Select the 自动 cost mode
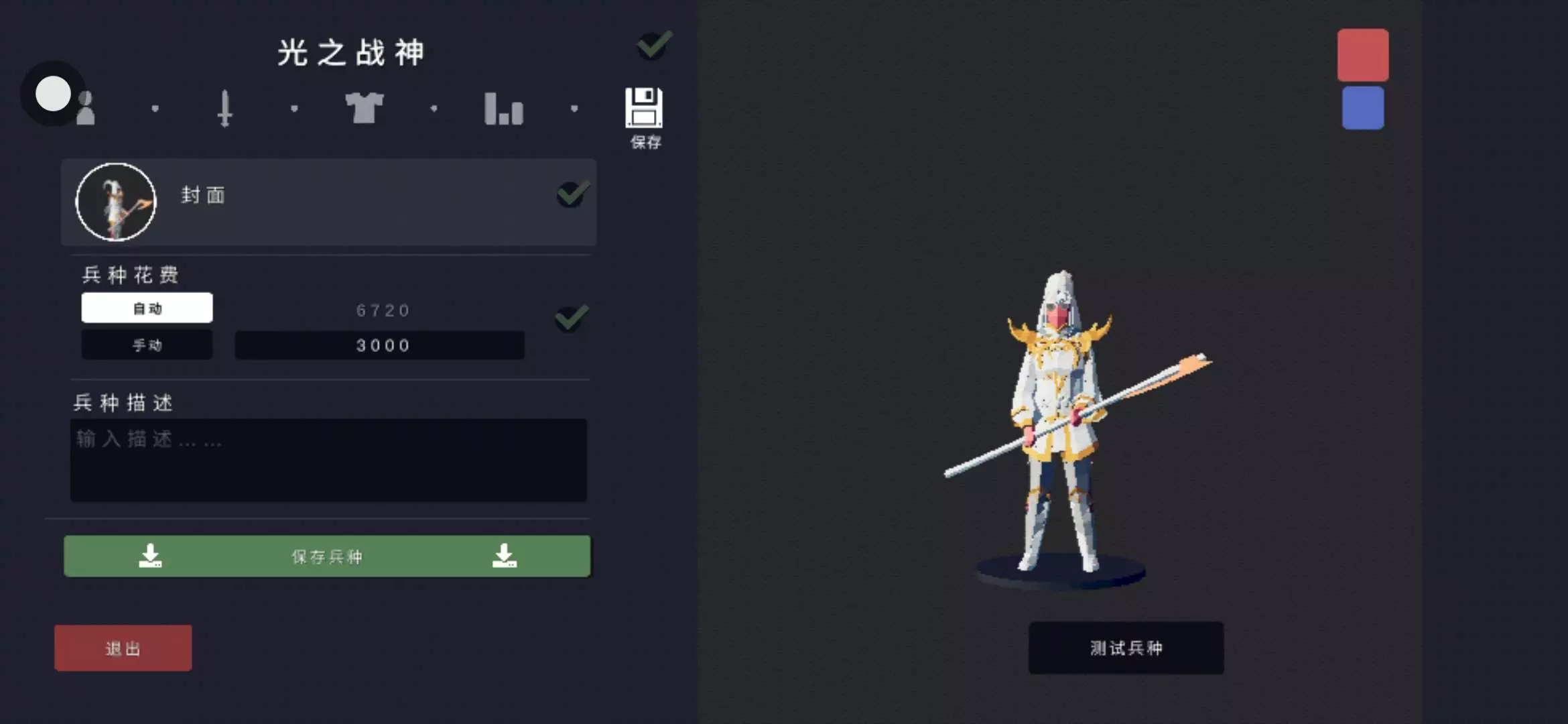Viewport: 1568px width, 724px height. (x=147, y=308)
